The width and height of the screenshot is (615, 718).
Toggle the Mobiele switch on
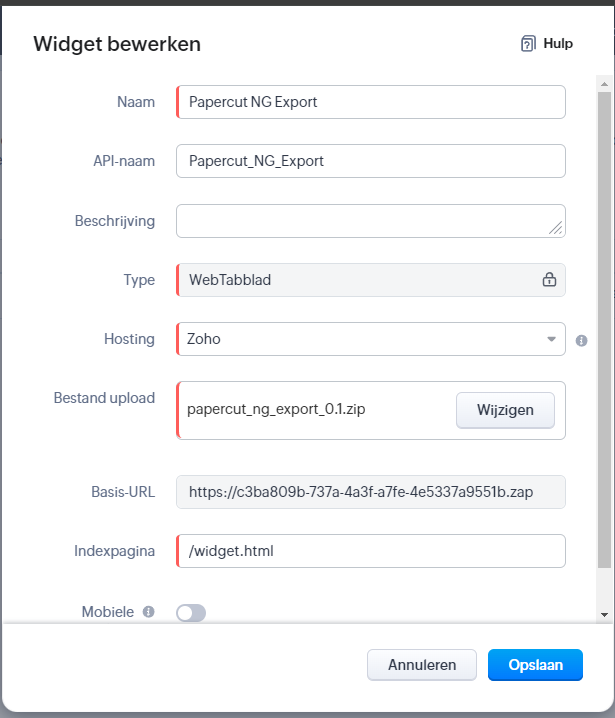[191, 613]
